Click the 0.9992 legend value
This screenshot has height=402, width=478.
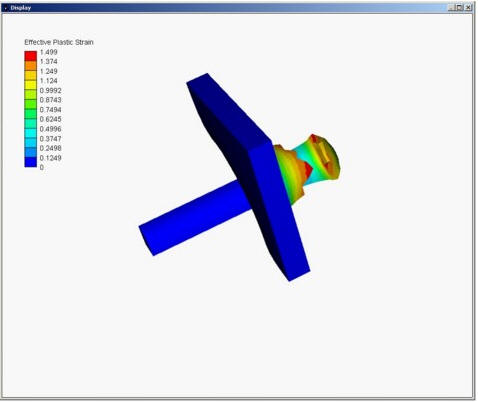pos(50,90)
